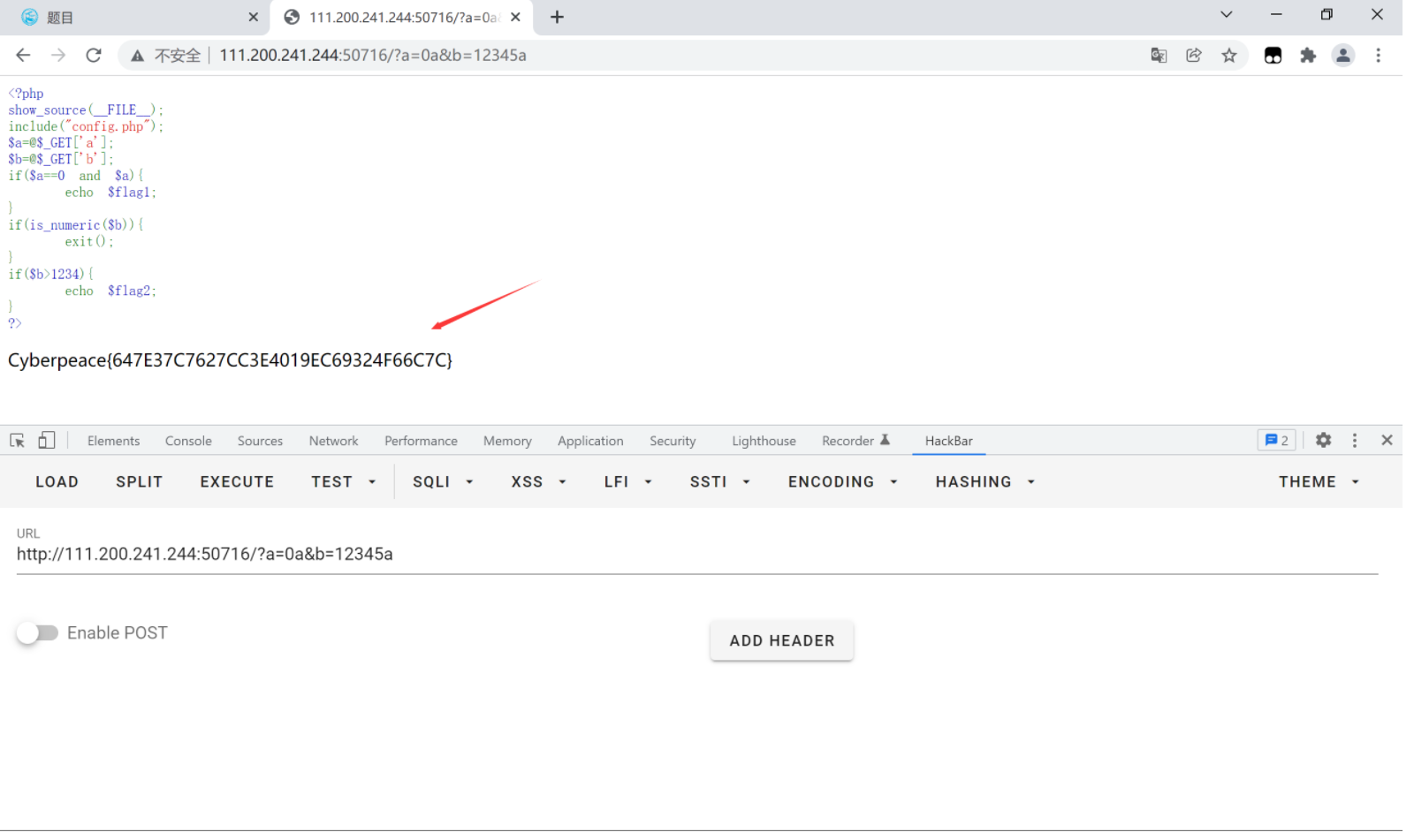Select the Cyberpeace flag text
Viewport: 1414px width, 840px height.
click(230, 359)
